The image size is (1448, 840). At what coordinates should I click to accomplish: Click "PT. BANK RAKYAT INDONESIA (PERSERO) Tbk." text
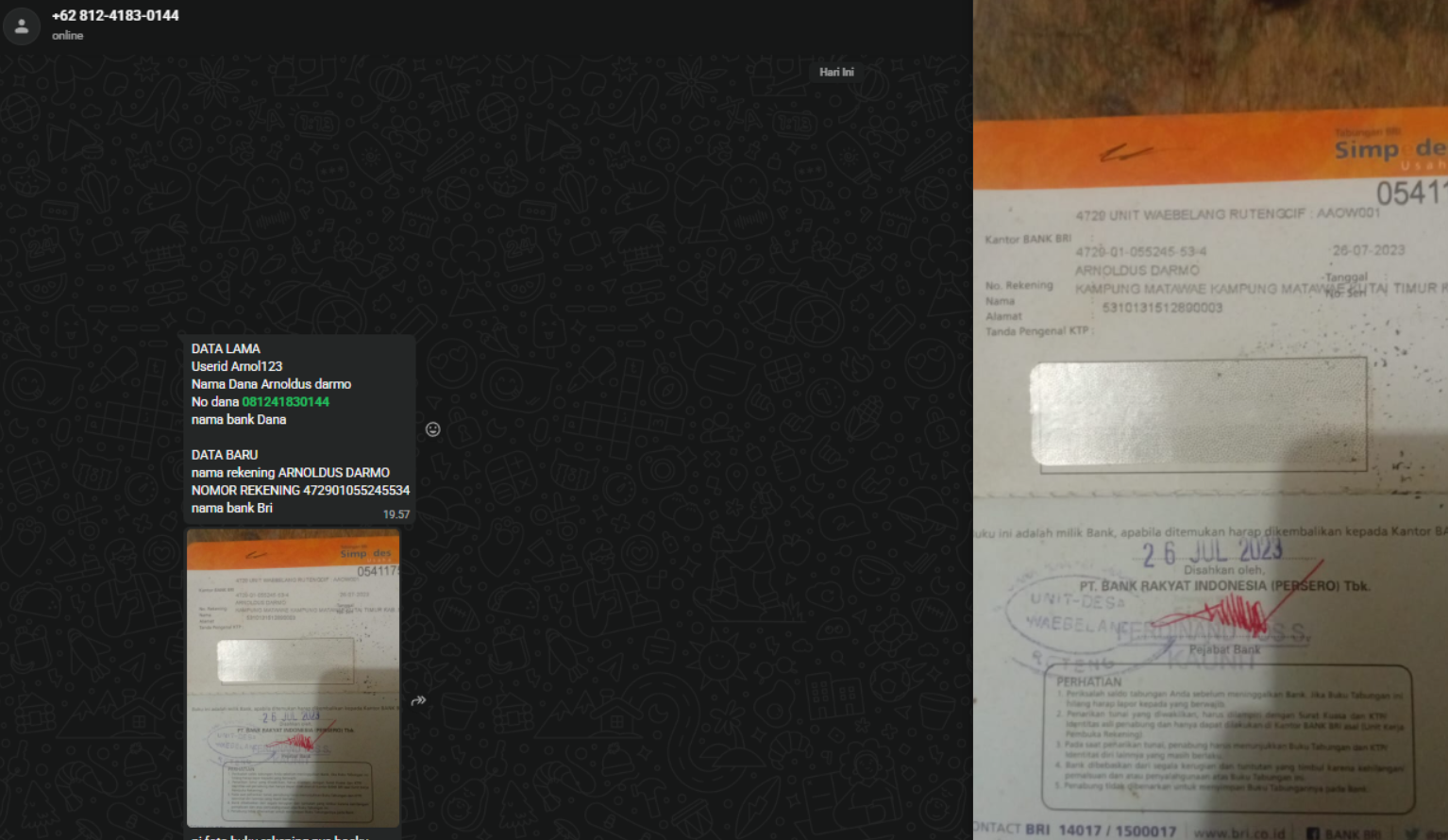tap(1225, 586)
